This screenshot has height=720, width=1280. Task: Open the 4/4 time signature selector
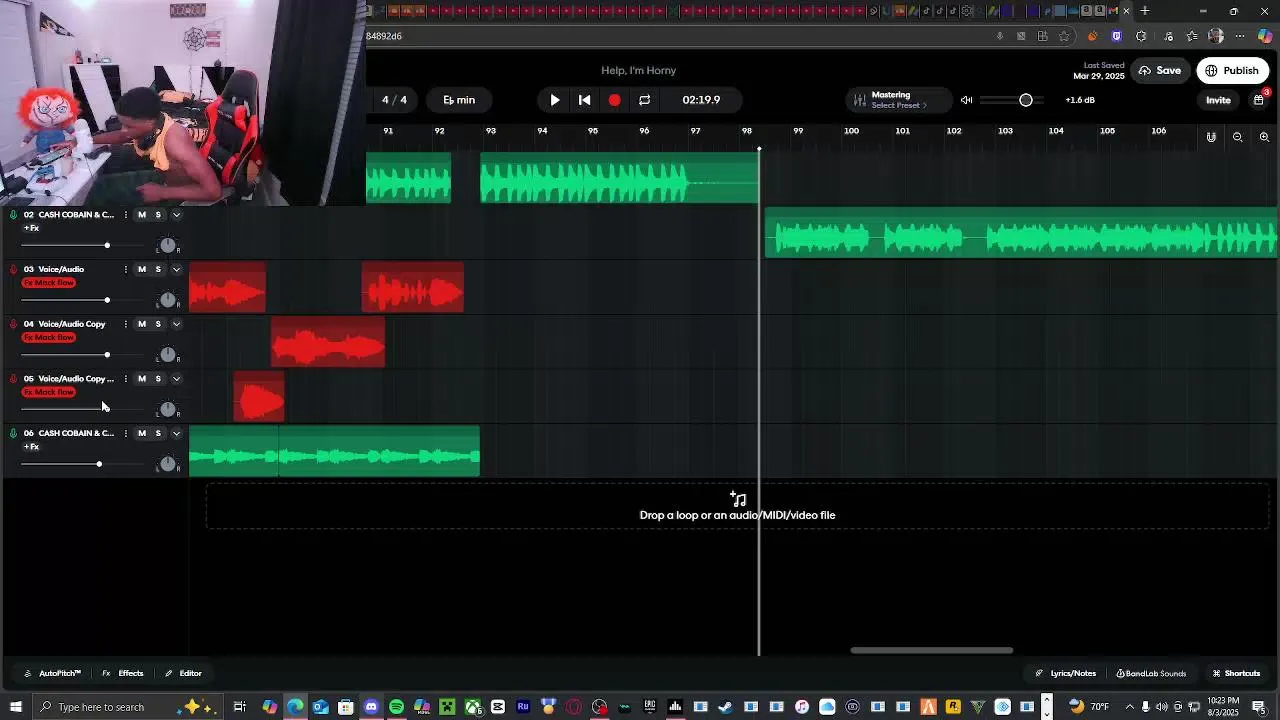click(395, 100)
